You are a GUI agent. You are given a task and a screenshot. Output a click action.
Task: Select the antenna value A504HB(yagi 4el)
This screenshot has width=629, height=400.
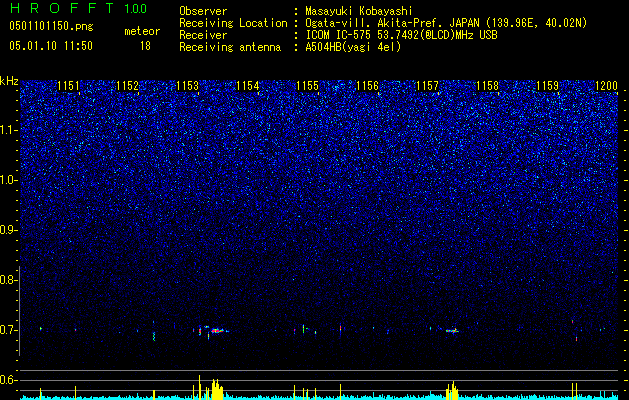[353, 47]
